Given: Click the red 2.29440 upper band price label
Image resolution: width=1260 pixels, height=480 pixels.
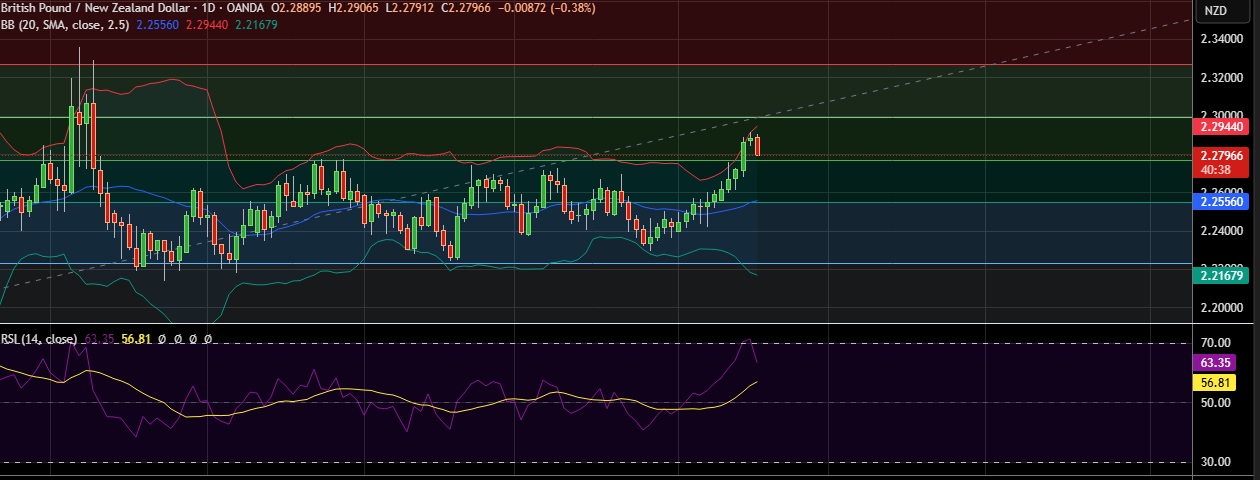Looking at the screenshot, I should (1223, 127).
